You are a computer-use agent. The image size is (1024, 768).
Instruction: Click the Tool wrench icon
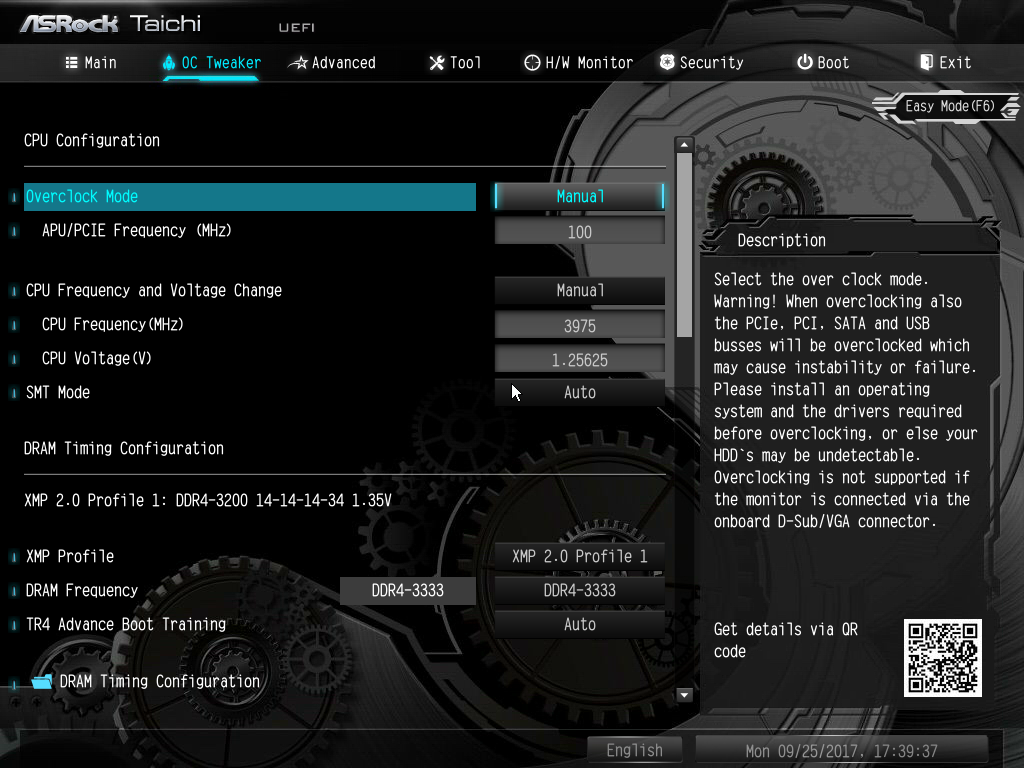437,63
